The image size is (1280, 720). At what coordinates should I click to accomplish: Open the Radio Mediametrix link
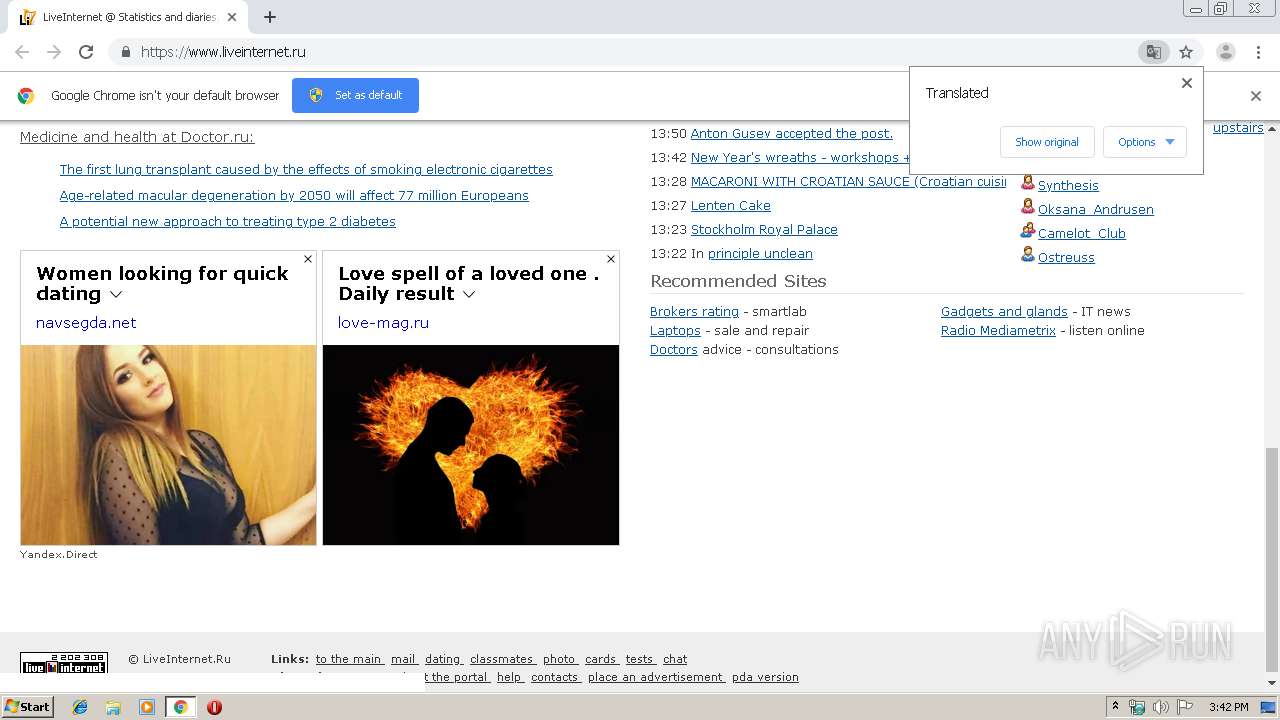998,330
